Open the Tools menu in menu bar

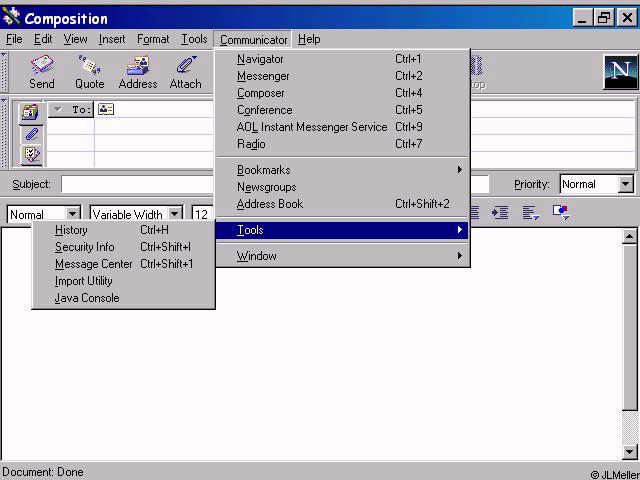click(x=194, y=39)
